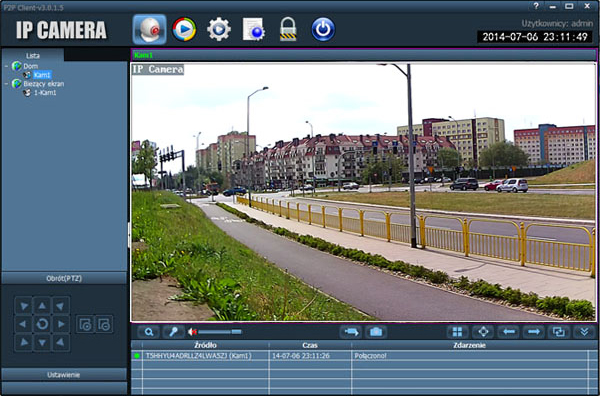Adjust the volume slider below video

point(220,332)
